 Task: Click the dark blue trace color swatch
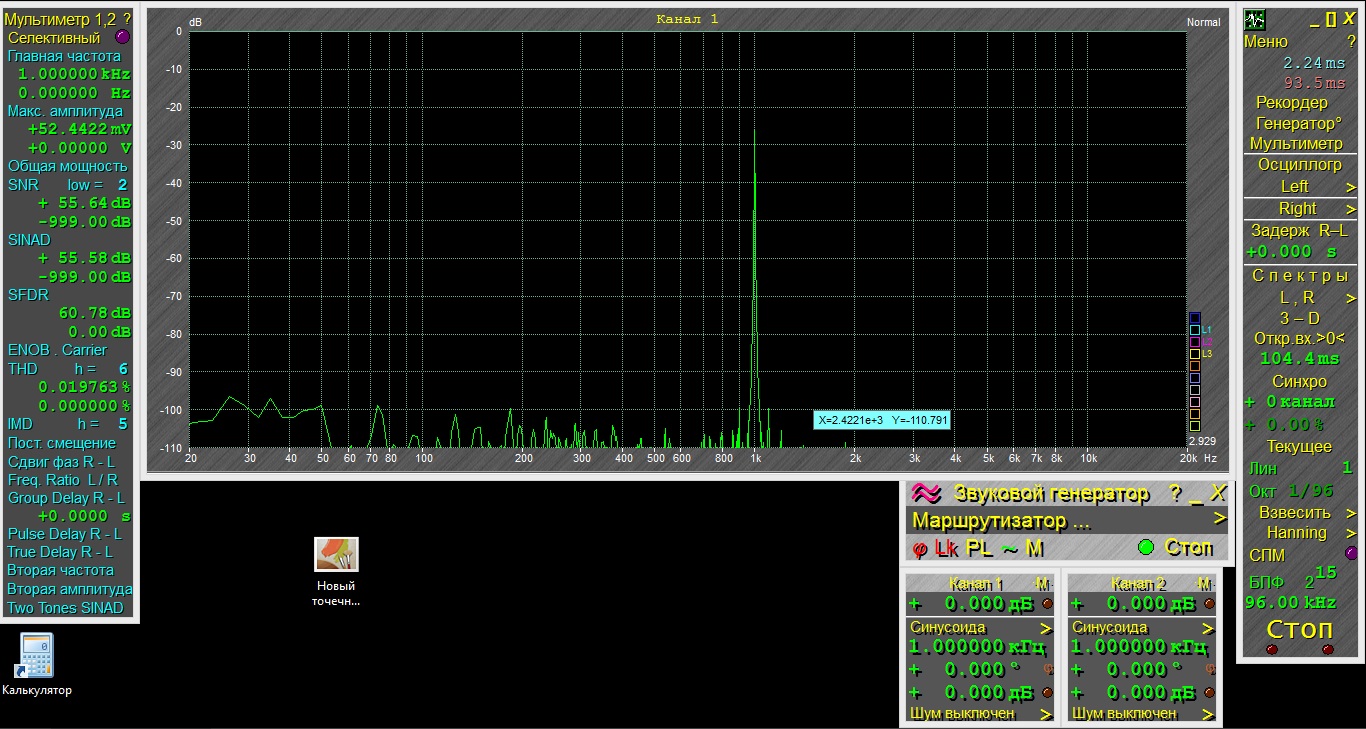1194,318
